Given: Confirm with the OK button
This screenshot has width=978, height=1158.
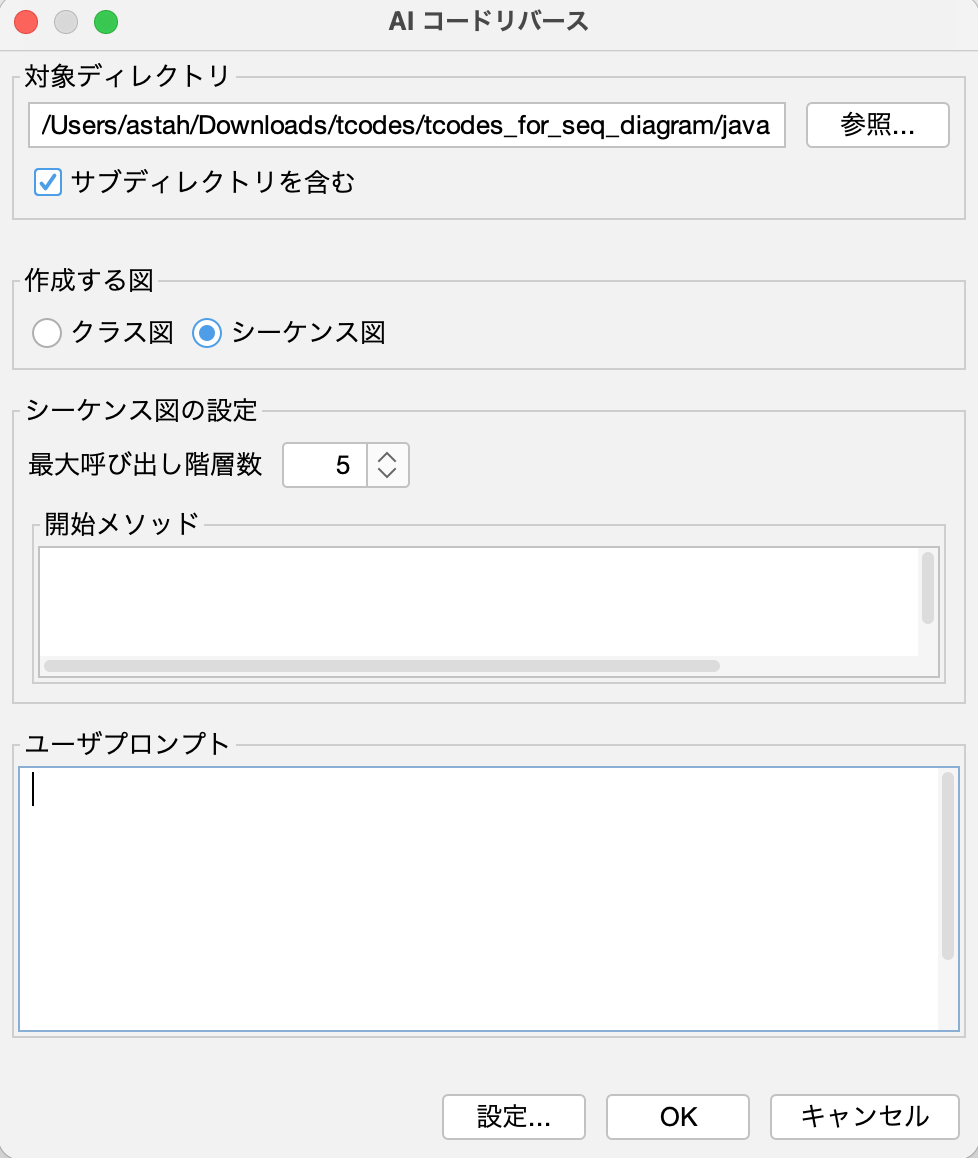Looking at the screenshot, I should [x=678, y=1116].
